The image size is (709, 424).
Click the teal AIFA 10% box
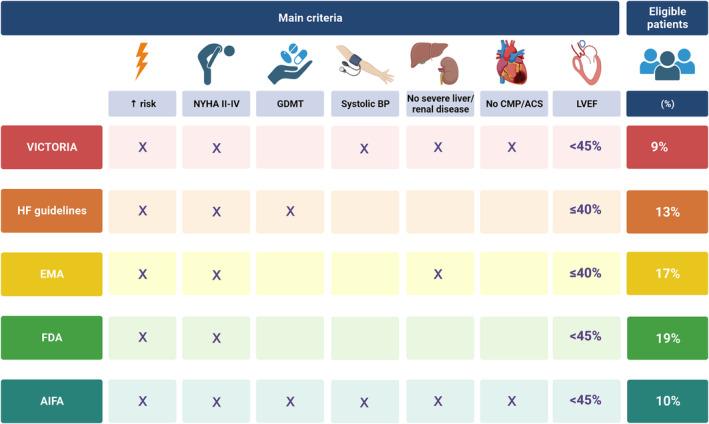667,400
